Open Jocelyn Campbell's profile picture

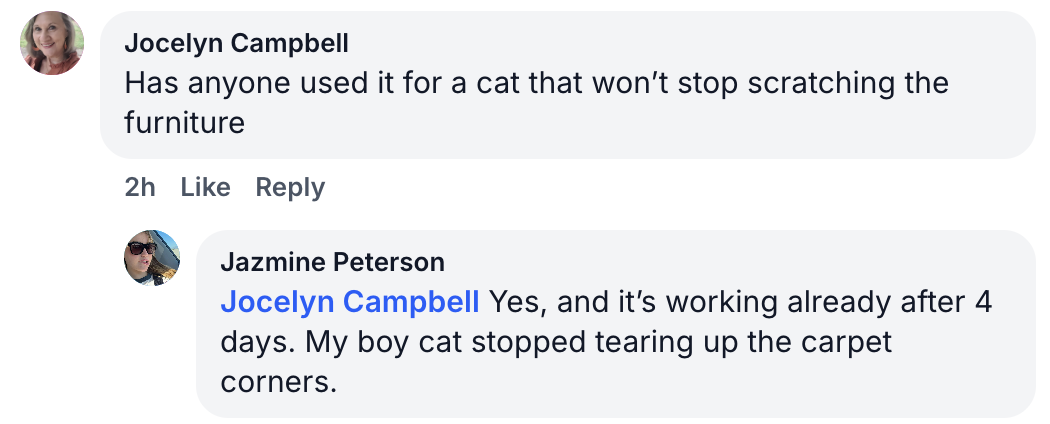(x=52, y=43)
